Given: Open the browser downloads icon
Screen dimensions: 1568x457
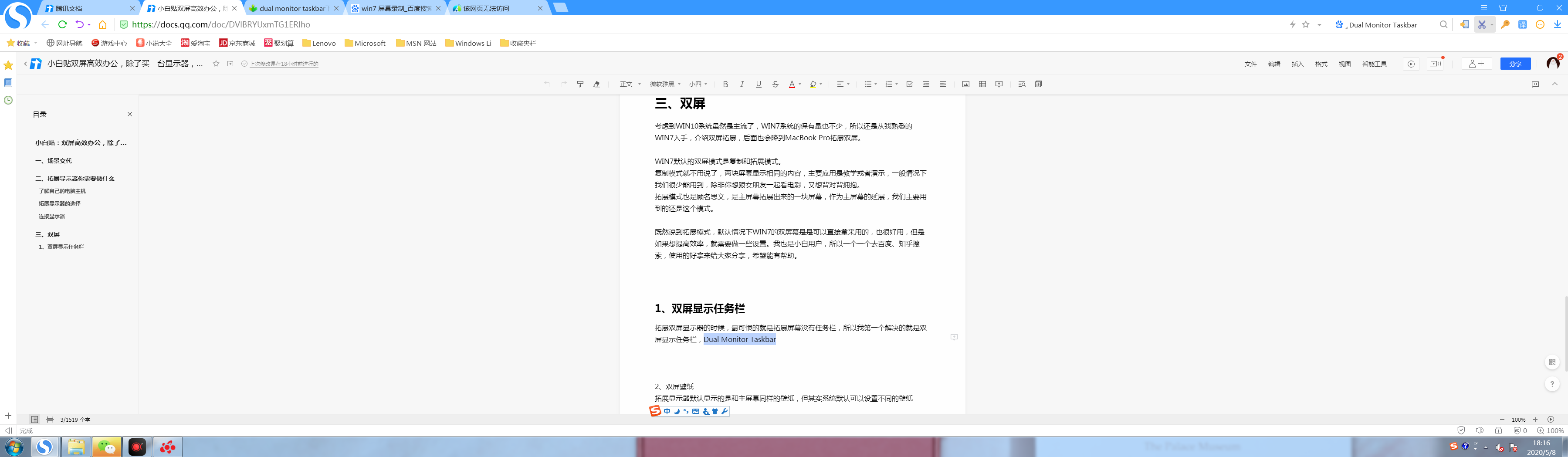Looking at the screenshot, I should click(x=1557, y=24).
